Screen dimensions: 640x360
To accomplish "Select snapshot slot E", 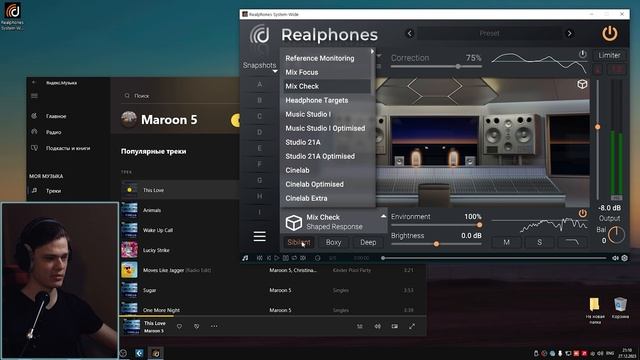I will point(260,148).
